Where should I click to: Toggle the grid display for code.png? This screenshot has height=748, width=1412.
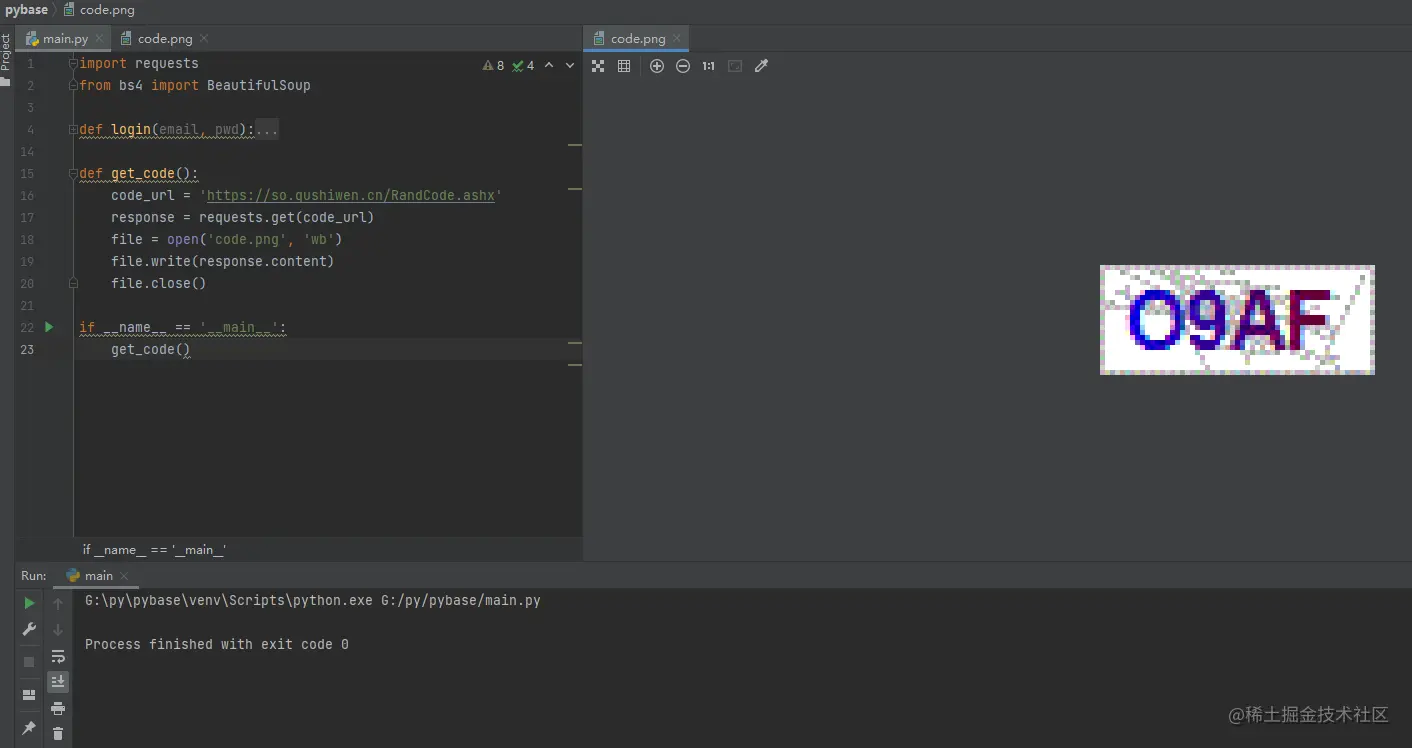pos(624,66)
